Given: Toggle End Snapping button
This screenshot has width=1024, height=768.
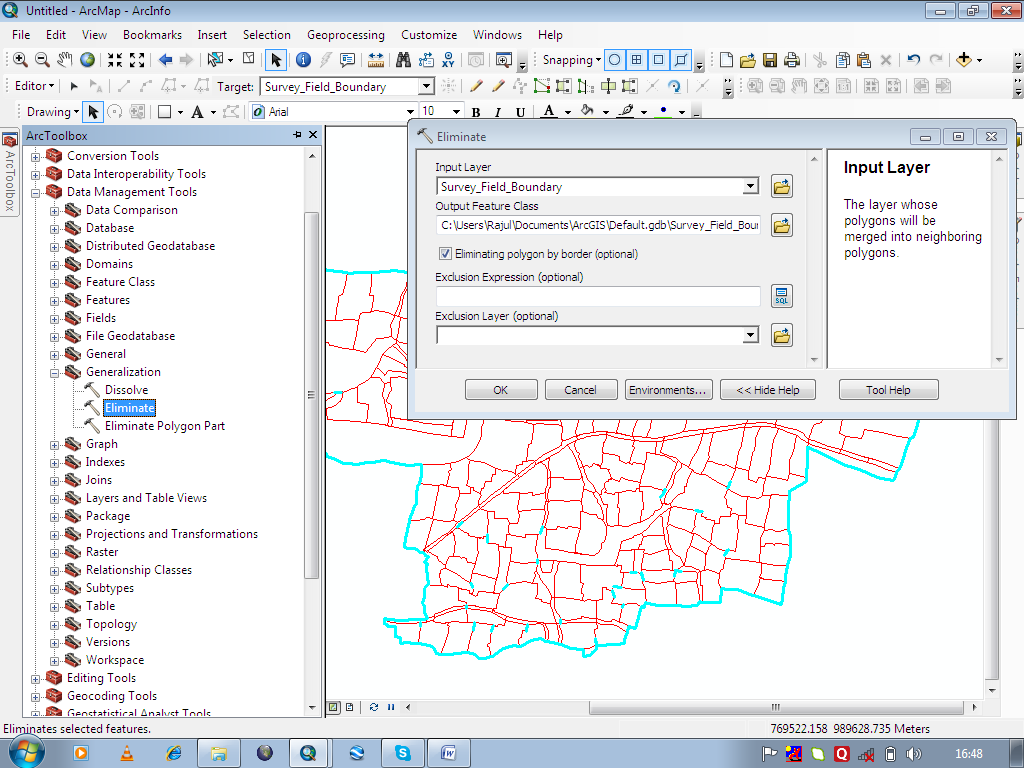Looking at the screenshot, I should [637, 60].
